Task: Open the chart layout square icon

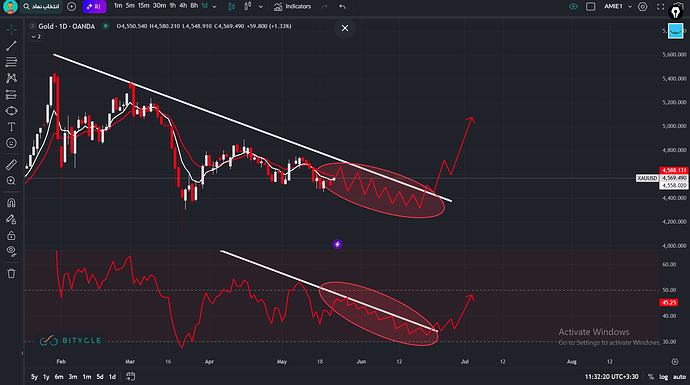Action: coord(591,7)
